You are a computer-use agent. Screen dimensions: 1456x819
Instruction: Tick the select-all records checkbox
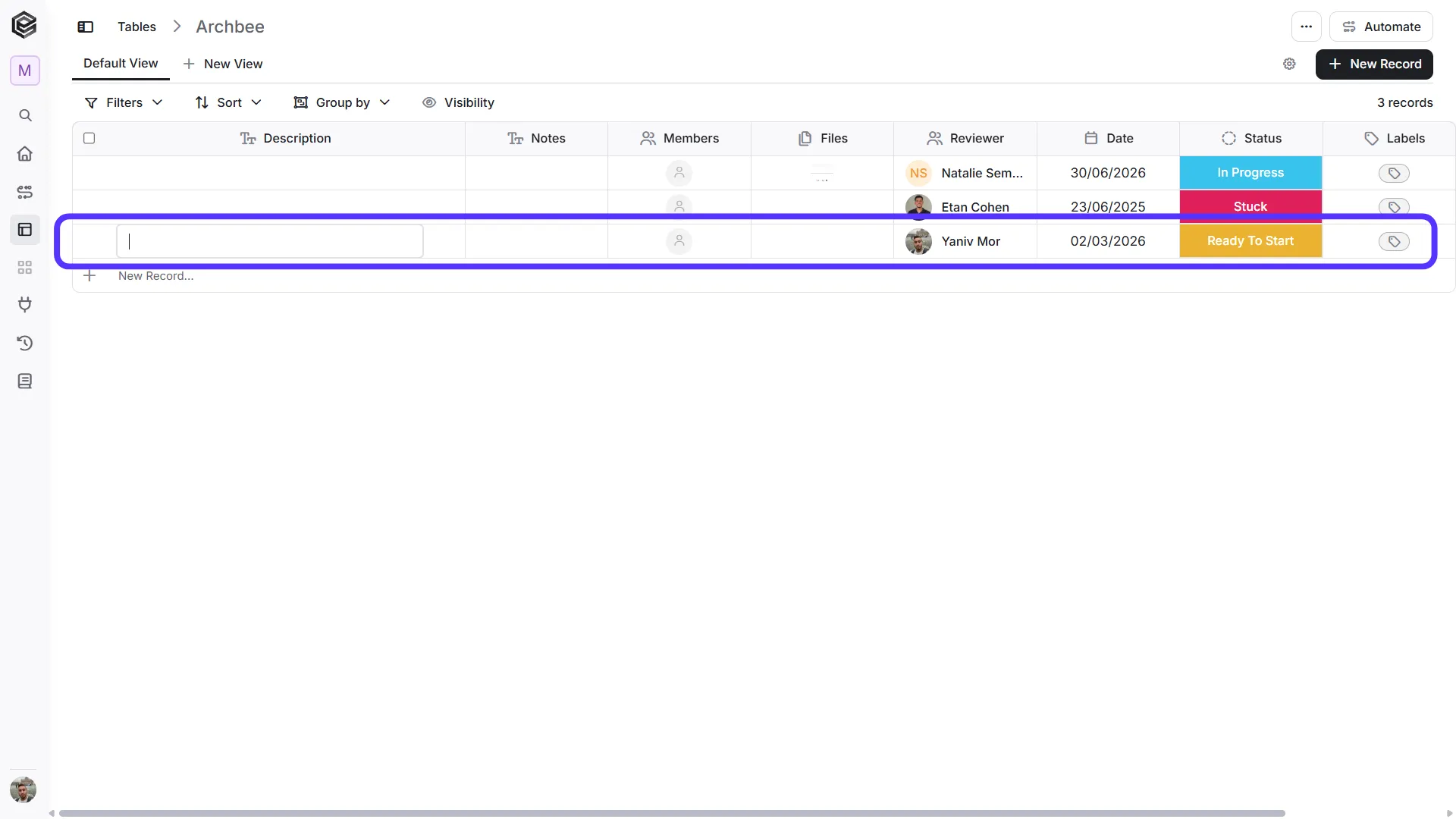[x=89, y=138]
